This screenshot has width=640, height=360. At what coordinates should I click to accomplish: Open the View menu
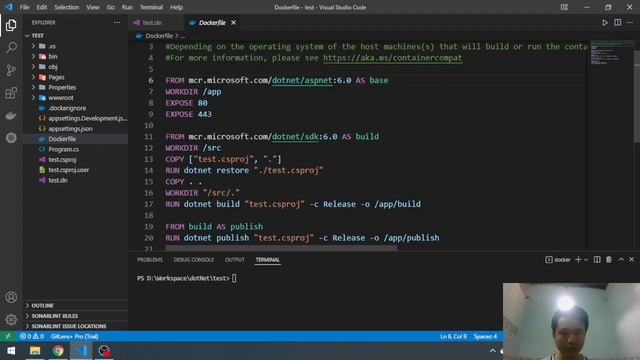point(93,7)
